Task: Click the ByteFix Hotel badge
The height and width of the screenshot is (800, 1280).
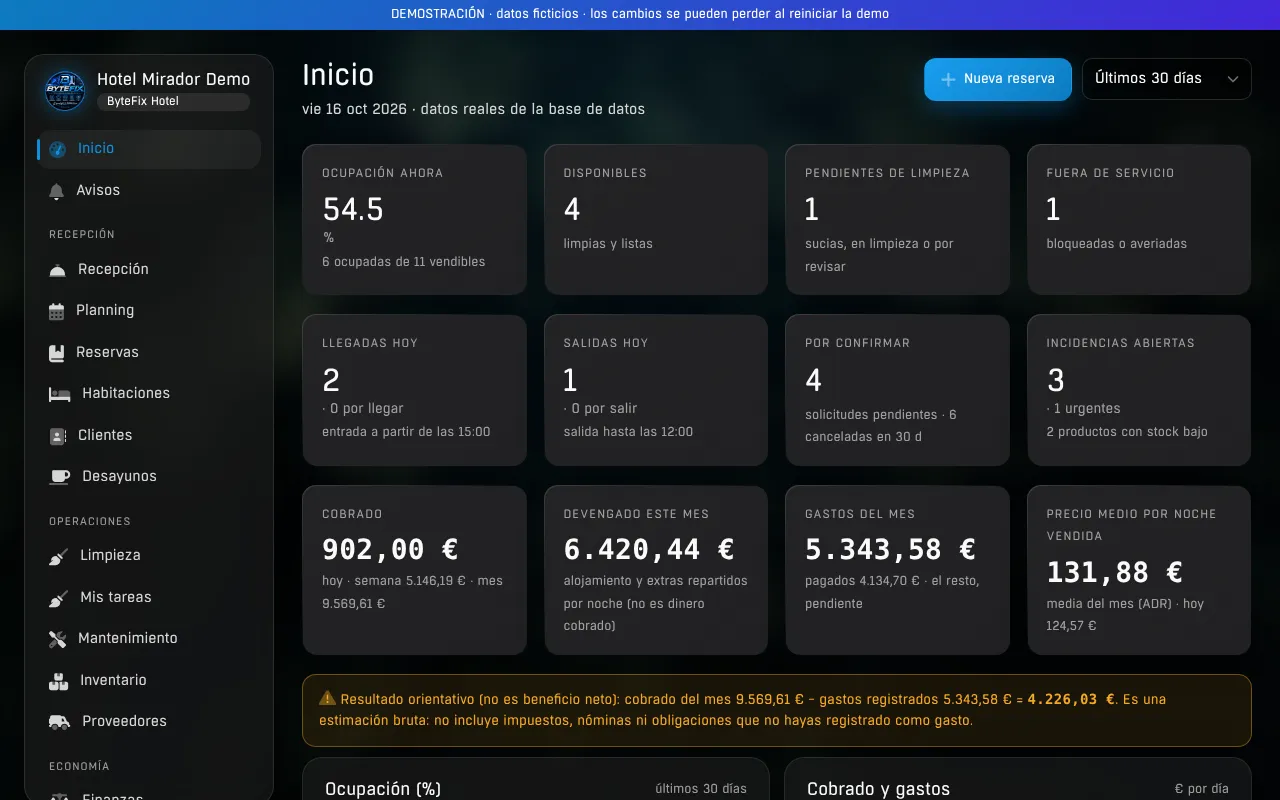Action: click(173, 102)
